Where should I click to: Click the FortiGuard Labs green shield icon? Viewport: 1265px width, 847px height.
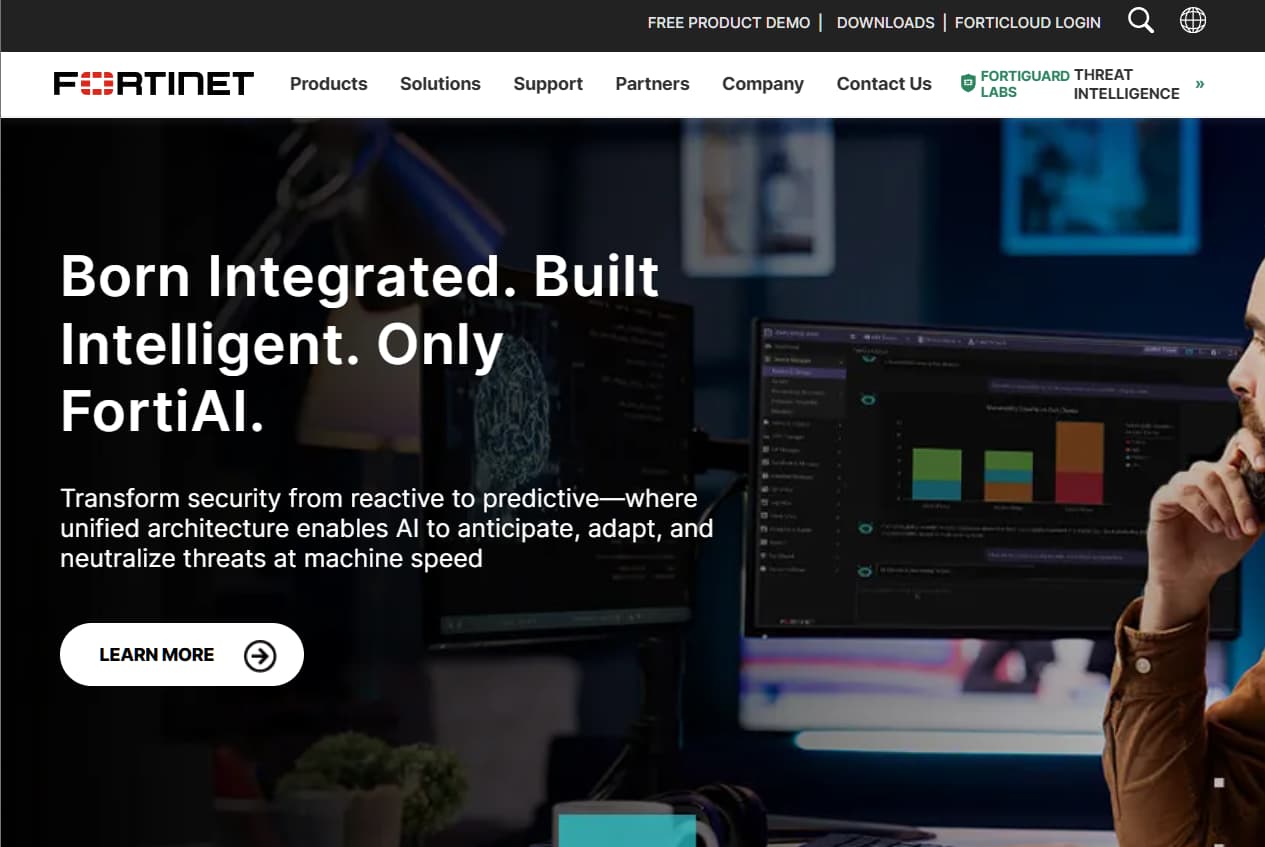[x=967, y=84]
